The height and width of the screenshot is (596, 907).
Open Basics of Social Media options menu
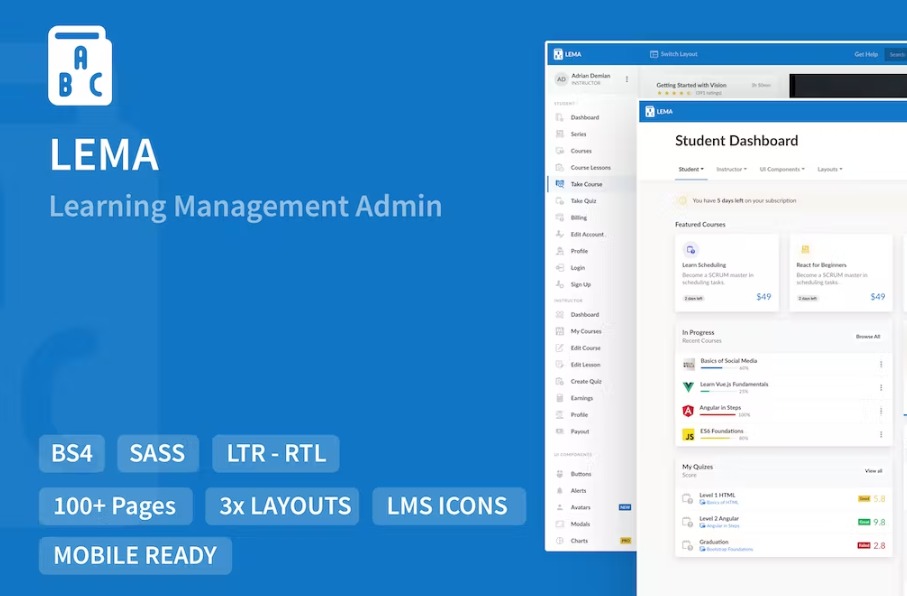(881, 365)
